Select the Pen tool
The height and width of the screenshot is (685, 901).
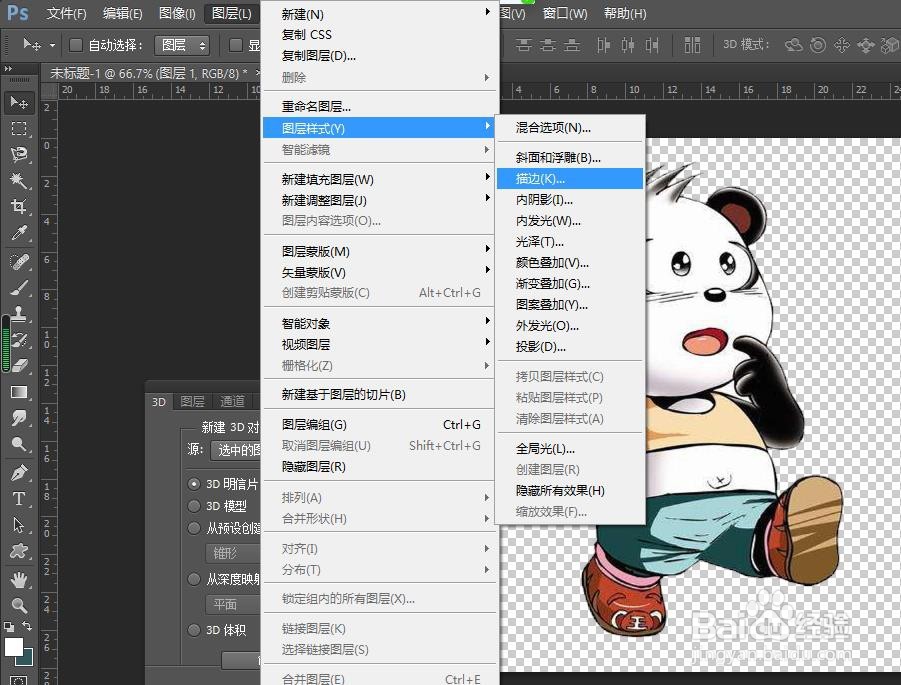coord(19,472)
